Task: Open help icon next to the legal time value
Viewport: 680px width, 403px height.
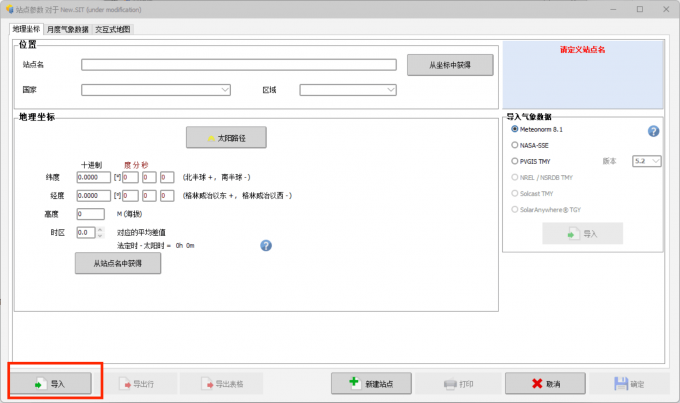Action: 266,246
